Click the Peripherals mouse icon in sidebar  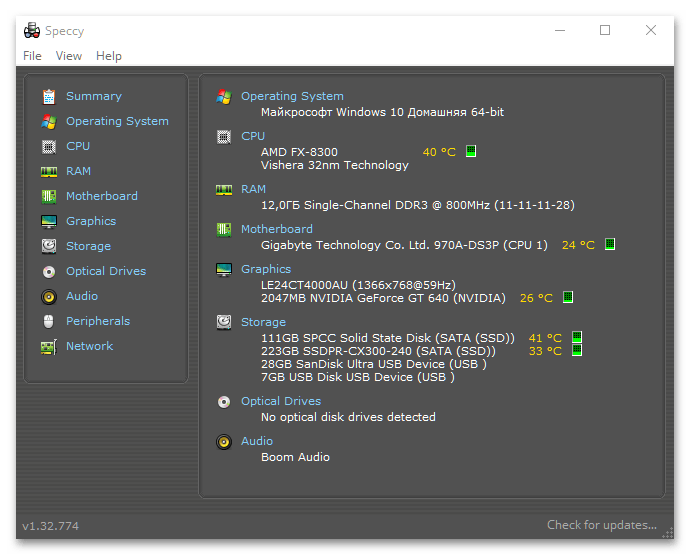pyautogui.click(x=49, y=321)
